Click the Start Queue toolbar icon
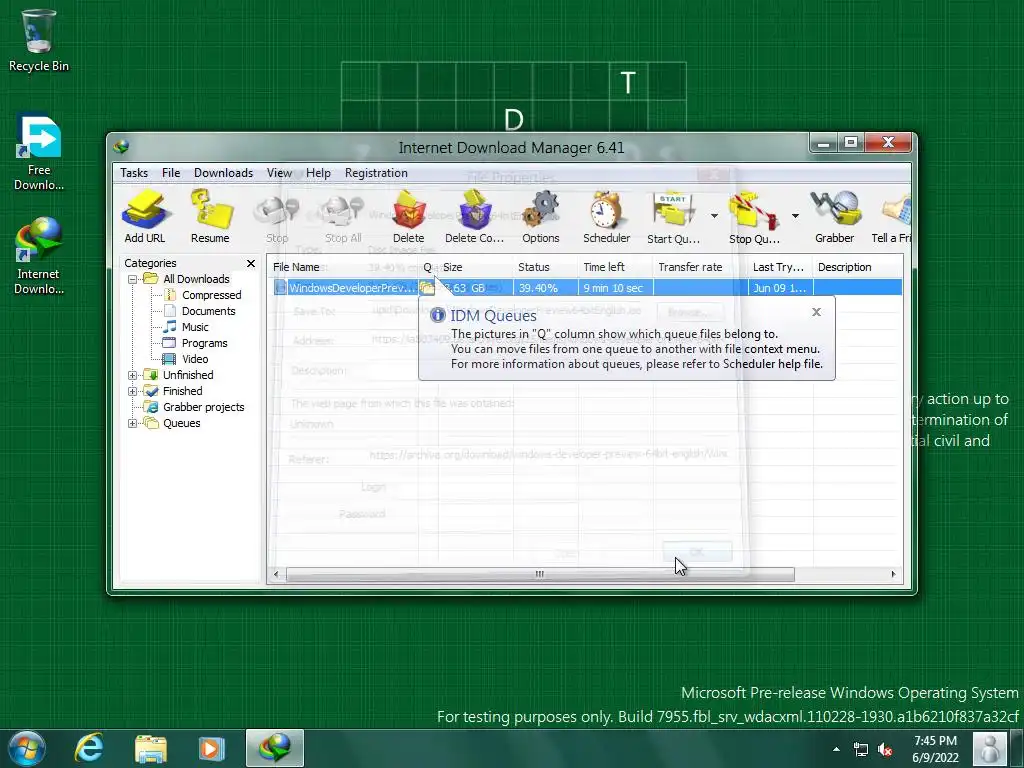Image resolution: width=1024 pixels, height=768 pixels. (673, 218)
